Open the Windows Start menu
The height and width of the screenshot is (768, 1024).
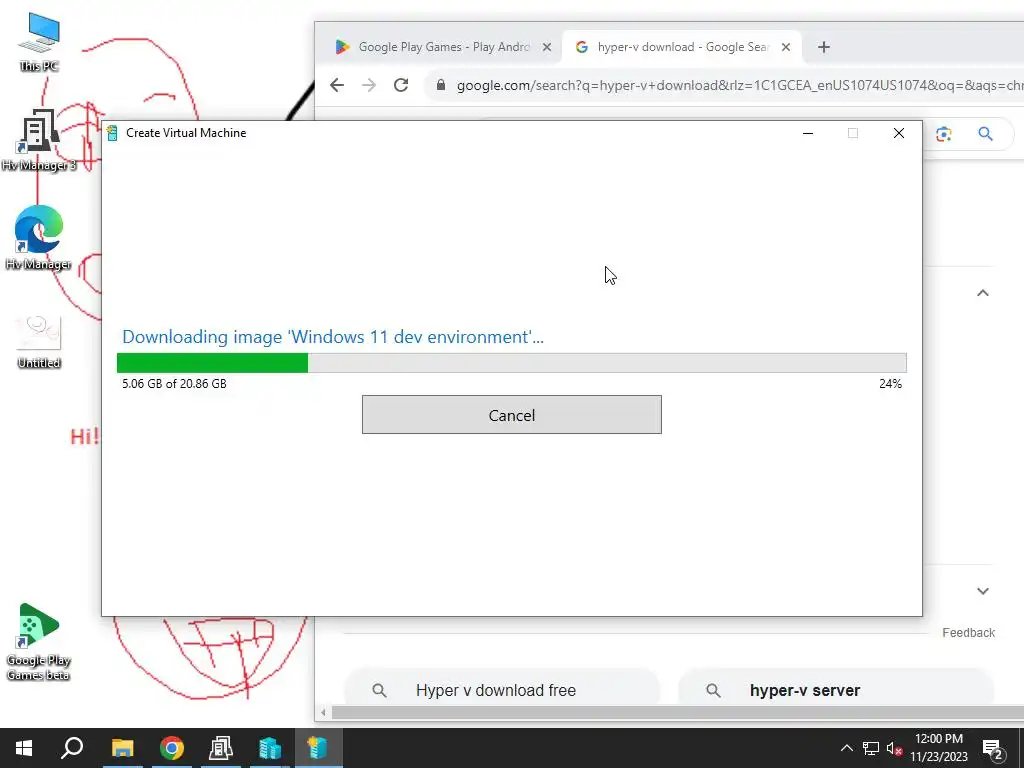pyautogui.click(x=24, y=748)
